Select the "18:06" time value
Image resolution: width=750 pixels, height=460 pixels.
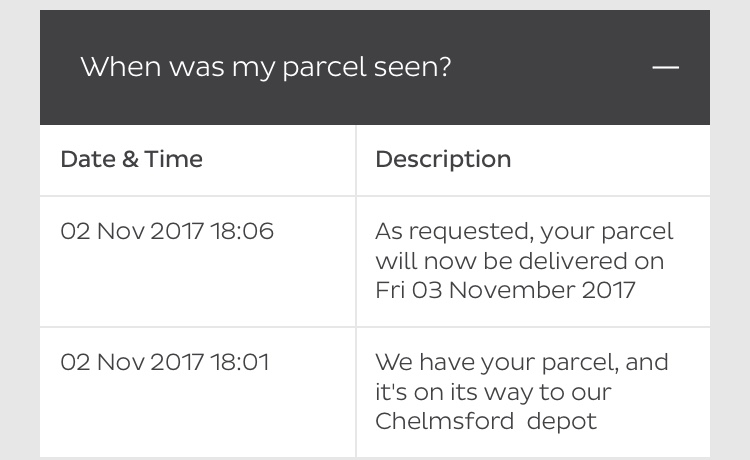242,231
